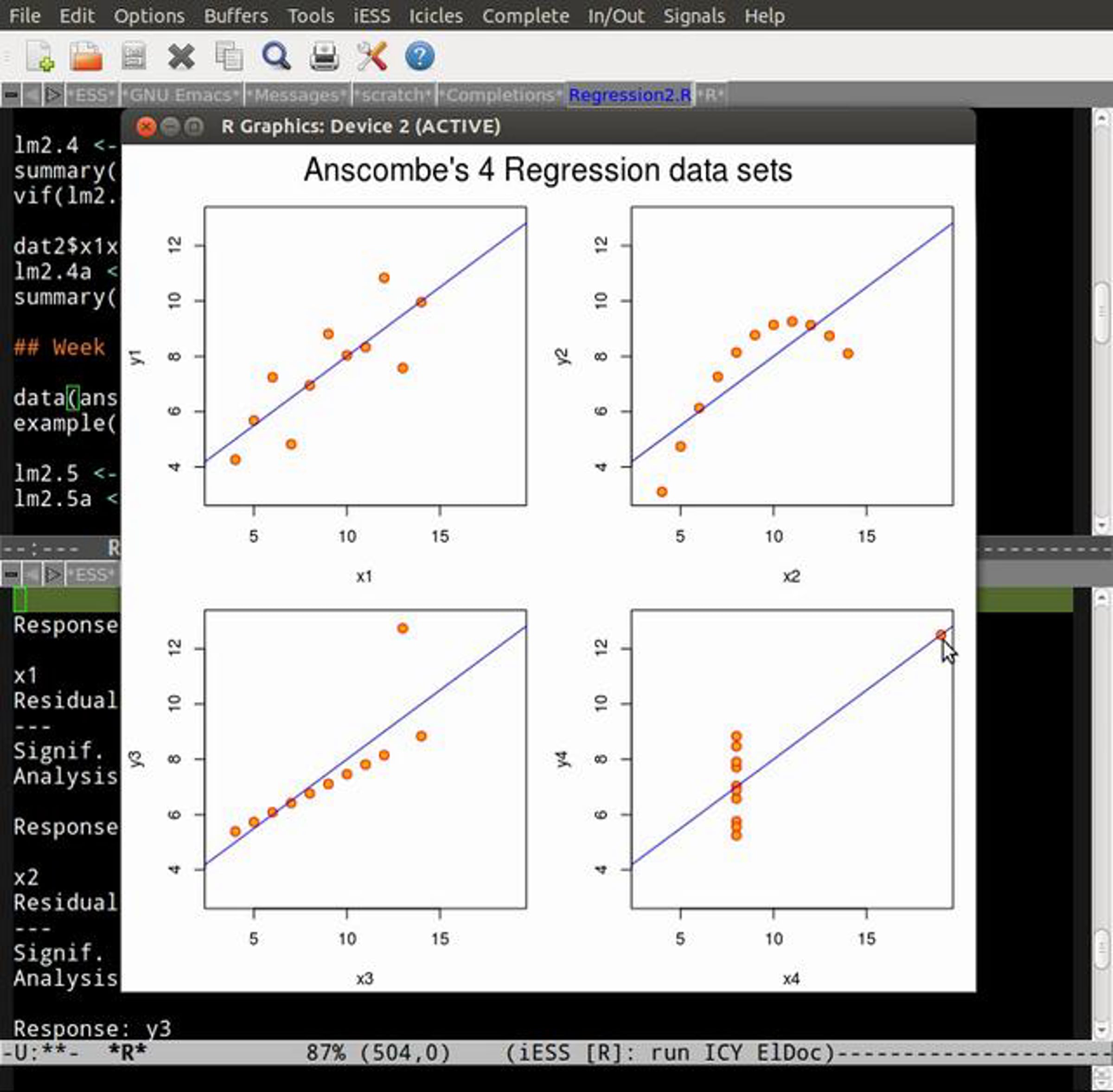Click the orange outlier point in the x4 plot
The width and height of the screenshot is (1113, 1092).
[940, 635]
